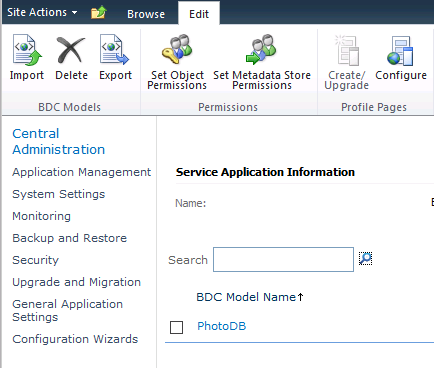Image resolution: width=434 pixels, height=368 pixels.
Task: Open Backup and Restore
Action: pyautogui.click(x=70, y=238)
